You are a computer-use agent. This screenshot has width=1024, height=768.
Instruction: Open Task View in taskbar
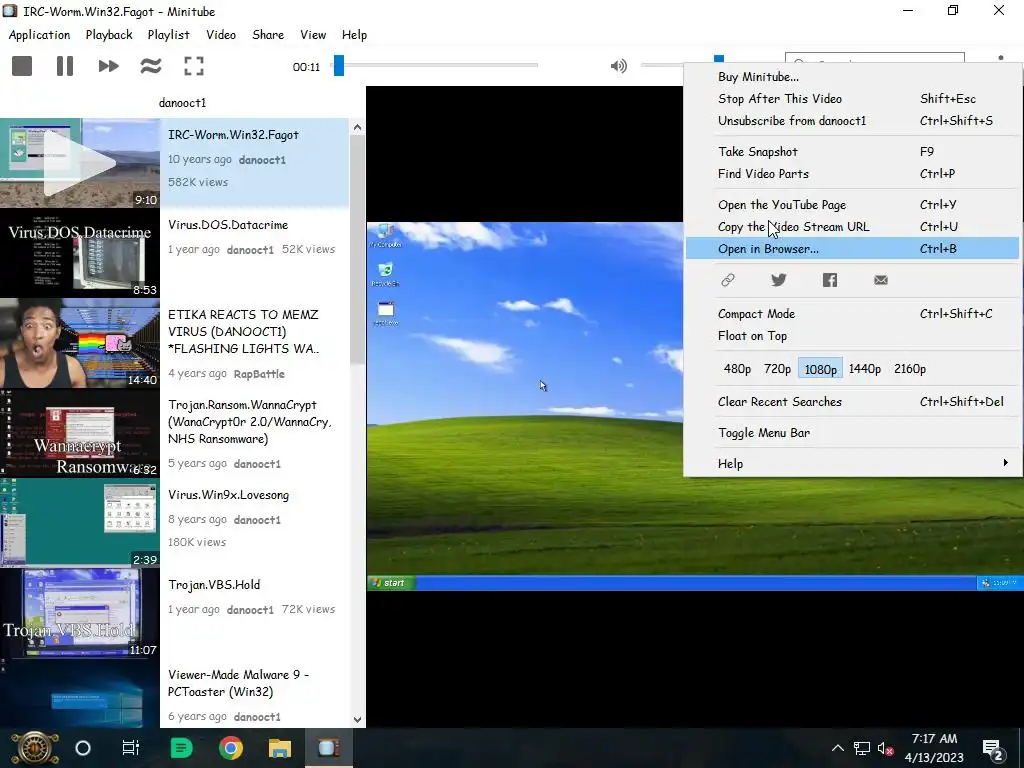tap(131, 748)
